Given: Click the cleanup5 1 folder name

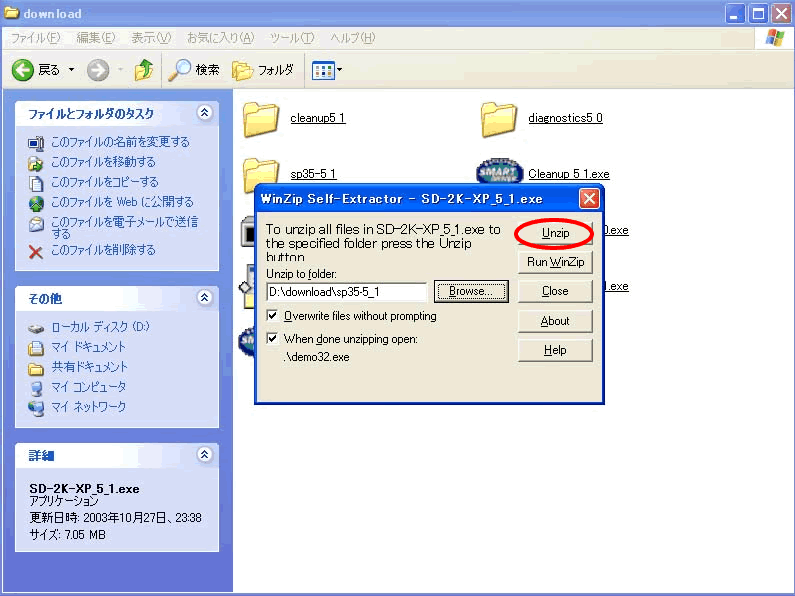Looking at the screenshot, I should 318,118.
